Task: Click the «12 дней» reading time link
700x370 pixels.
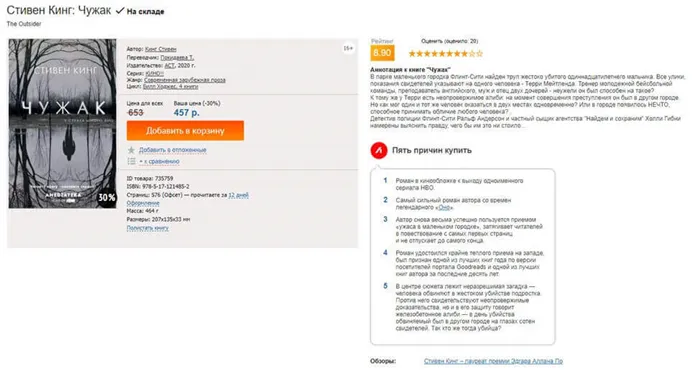Action: pyautogui.click(x=238, y=195)
